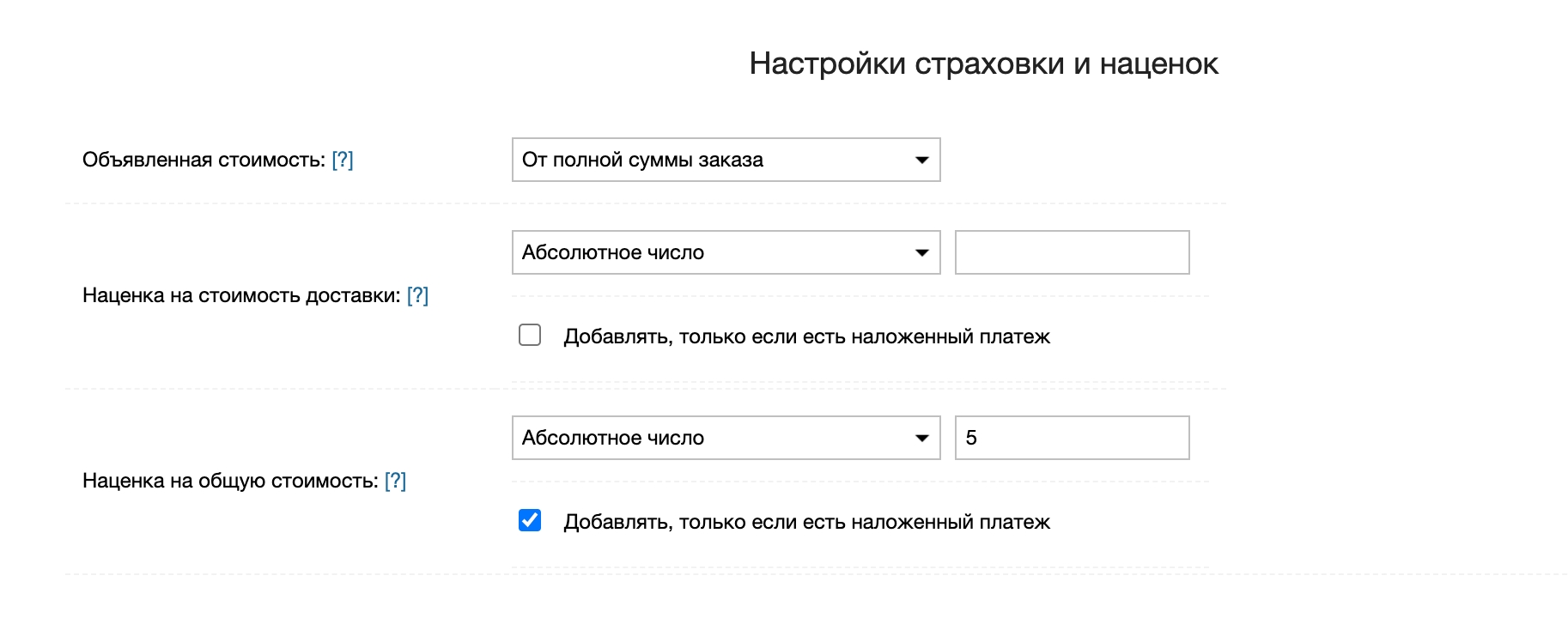Viewport: 1568px width, 618px height.
Task: Click empty delivery markup value field
Action: pos(1072,252)
